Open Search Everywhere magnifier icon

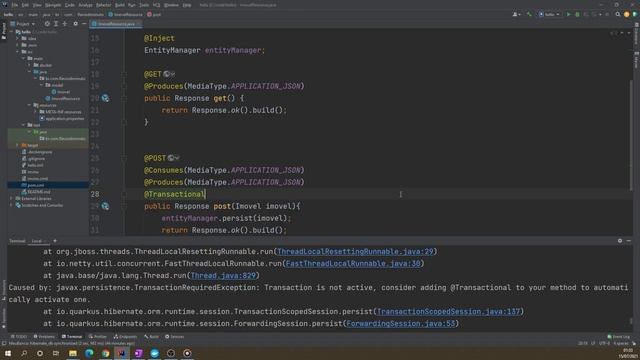coord(618,14)
